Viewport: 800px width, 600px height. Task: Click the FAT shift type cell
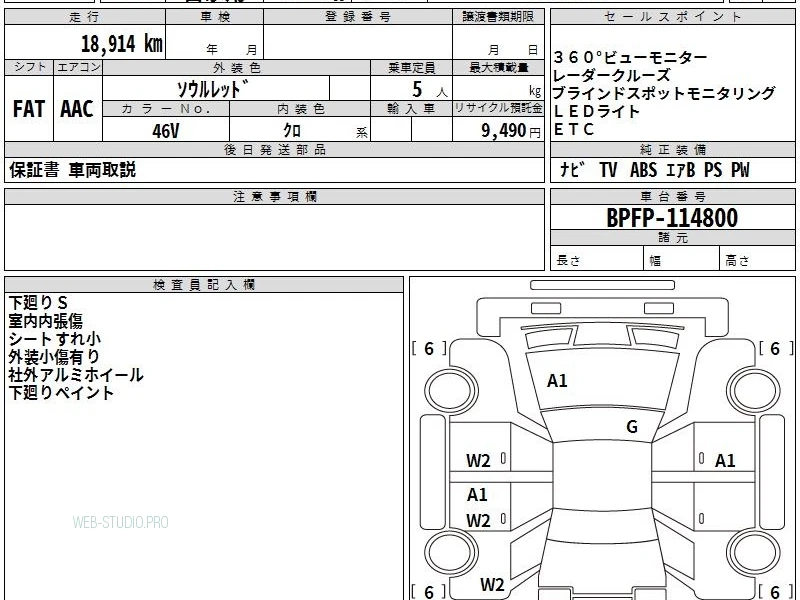pos(29,109)
